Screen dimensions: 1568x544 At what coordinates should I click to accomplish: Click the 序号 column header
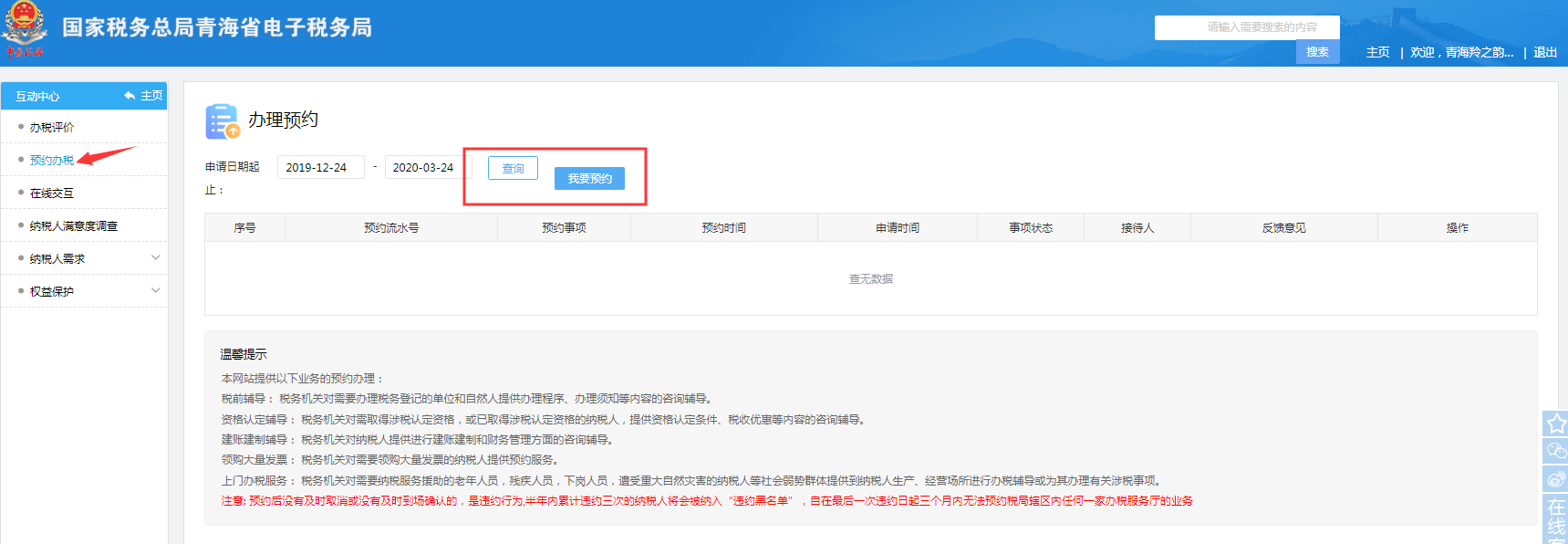[x=244, y=227]
